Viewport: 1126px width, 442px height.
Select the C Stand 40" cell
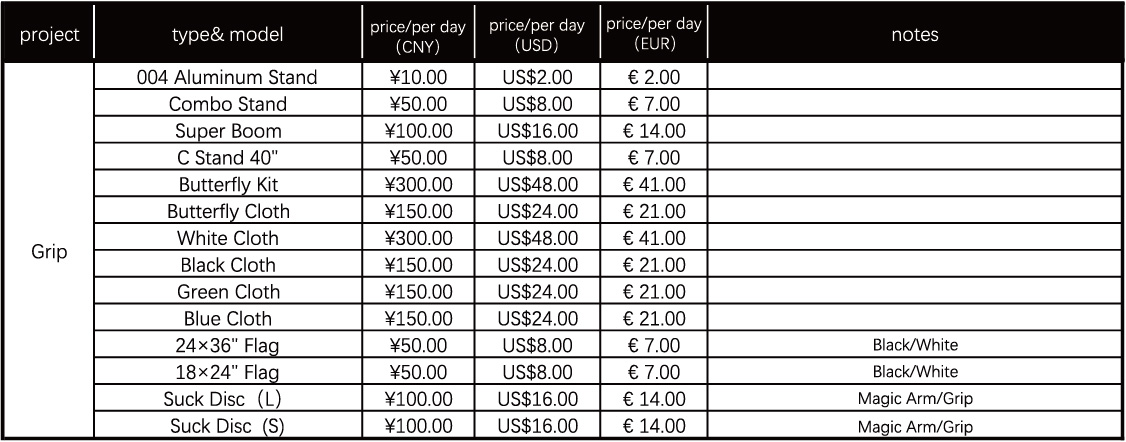[228, 157]
